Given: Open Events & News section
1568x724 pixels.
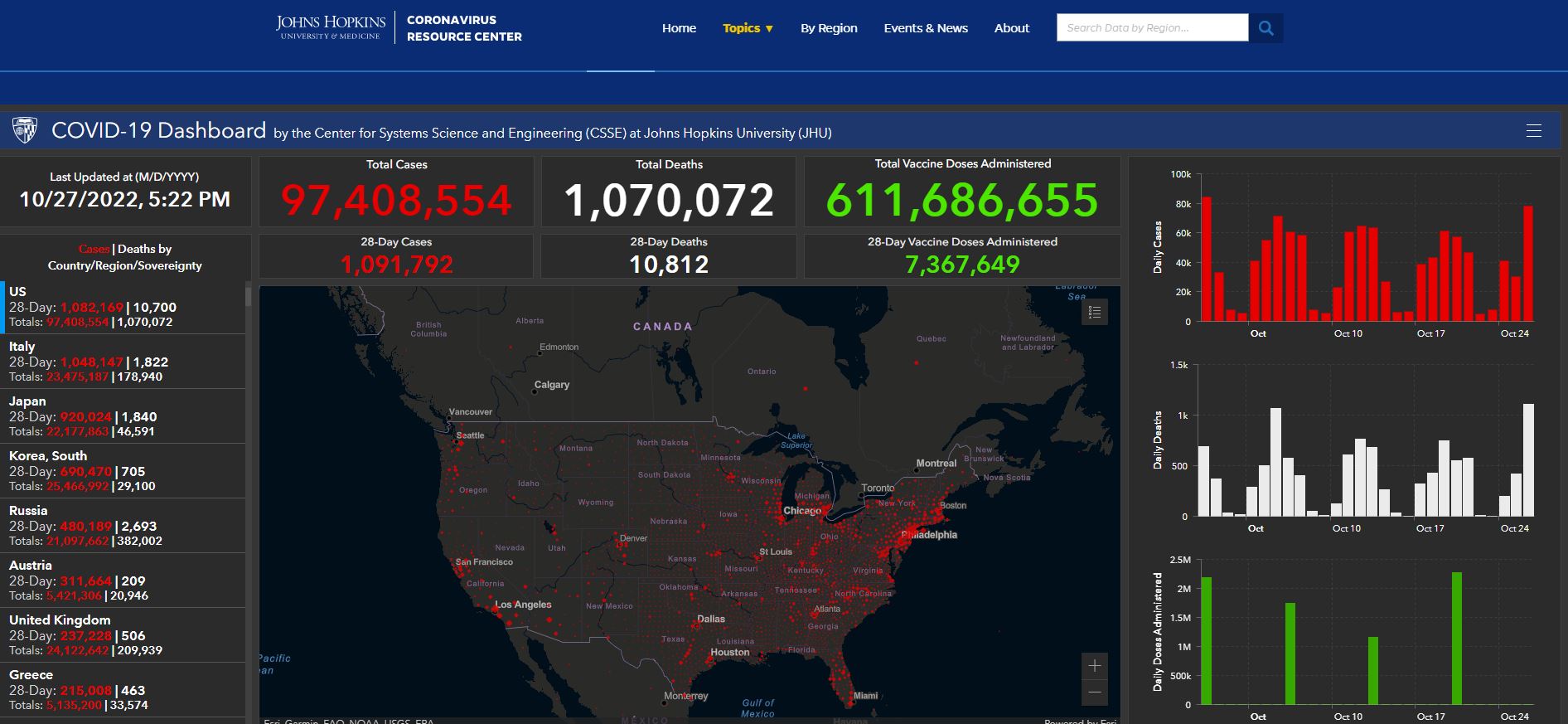Looking at the screenshot, I should click(x=926, y=28).
